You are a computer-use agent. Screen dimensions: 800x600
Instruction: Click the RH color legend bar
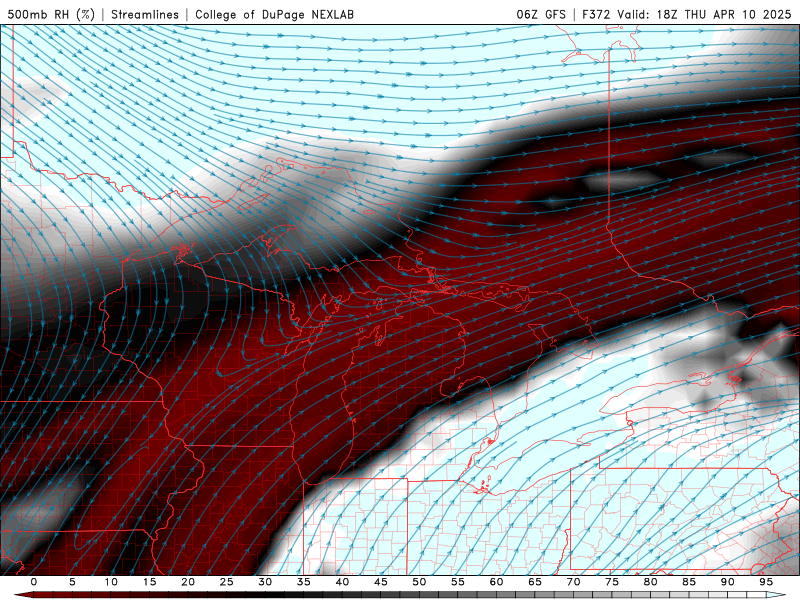click(x=400, y=595)
